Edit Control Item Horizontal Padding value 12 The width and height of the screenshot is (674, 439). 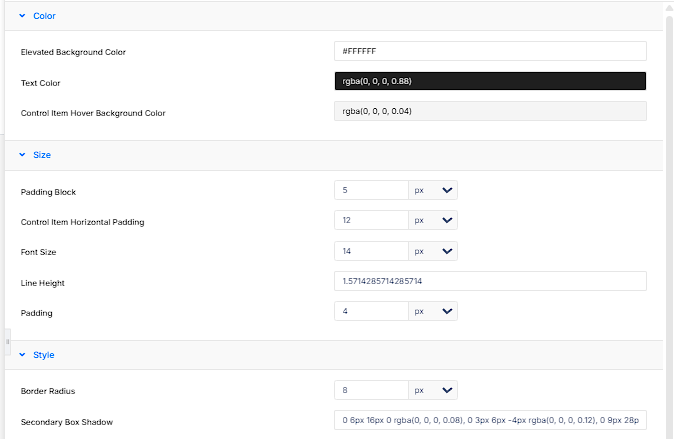pyautogui.click(x=371, y=220)
